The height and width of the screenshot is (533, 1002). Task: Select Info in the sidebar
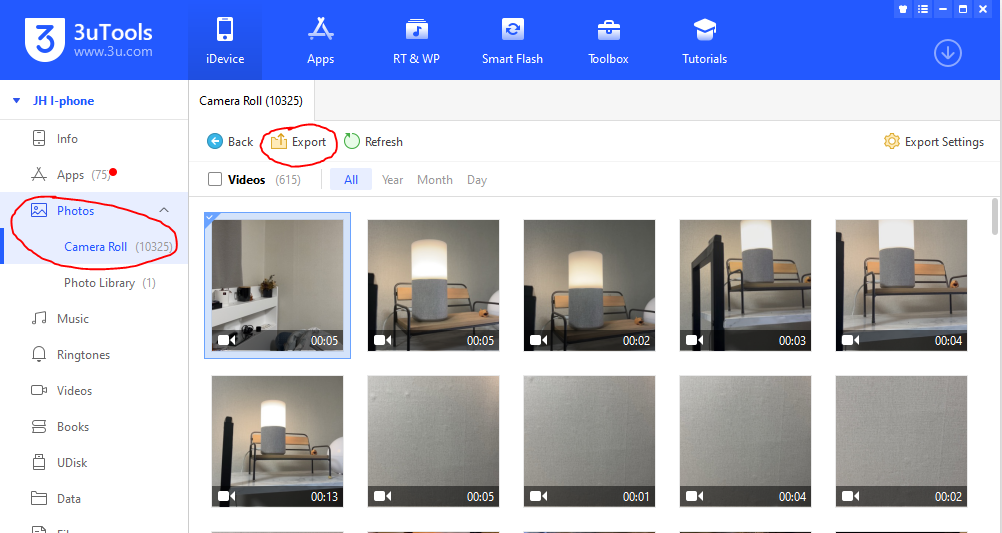coord(94,139)
